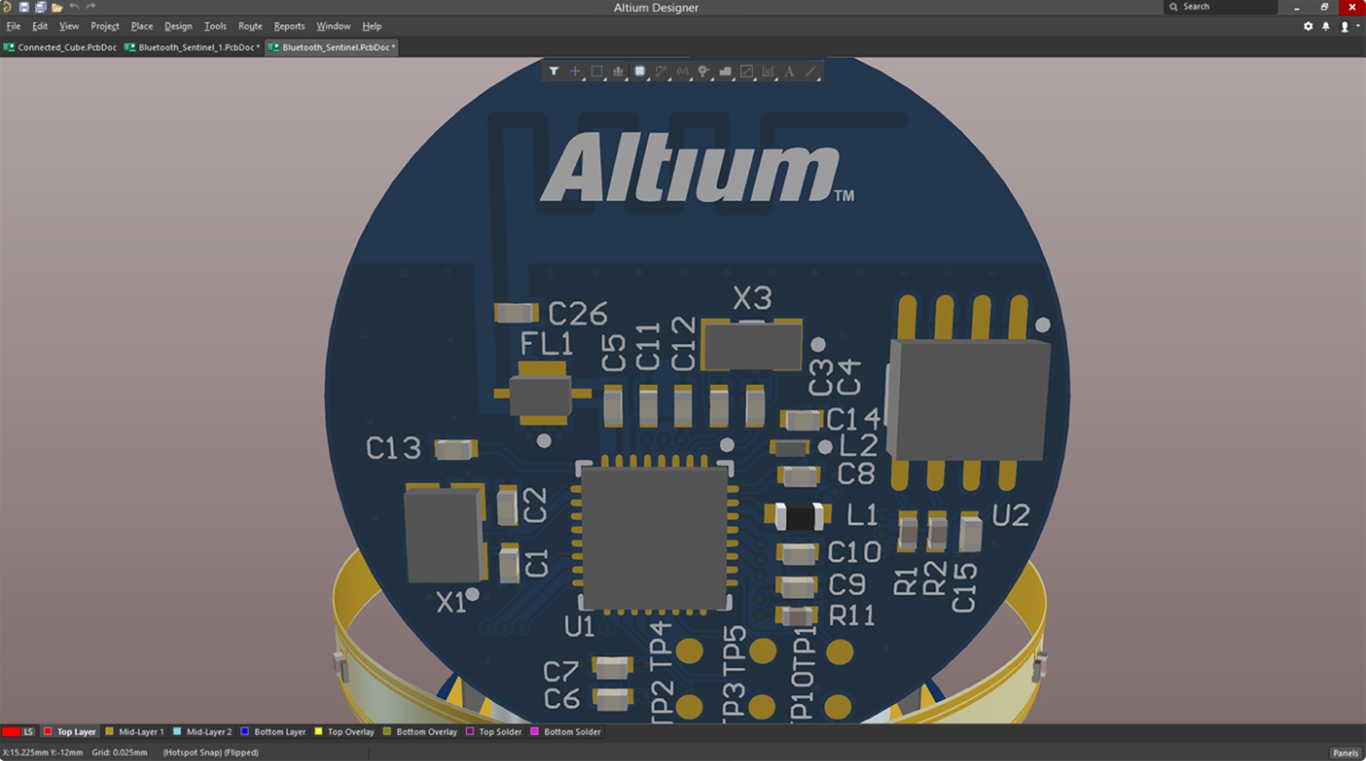The image size is (1366, 761).
Task: Click the bracketed keepout tool icon
Action: click(x=768, y=71)
